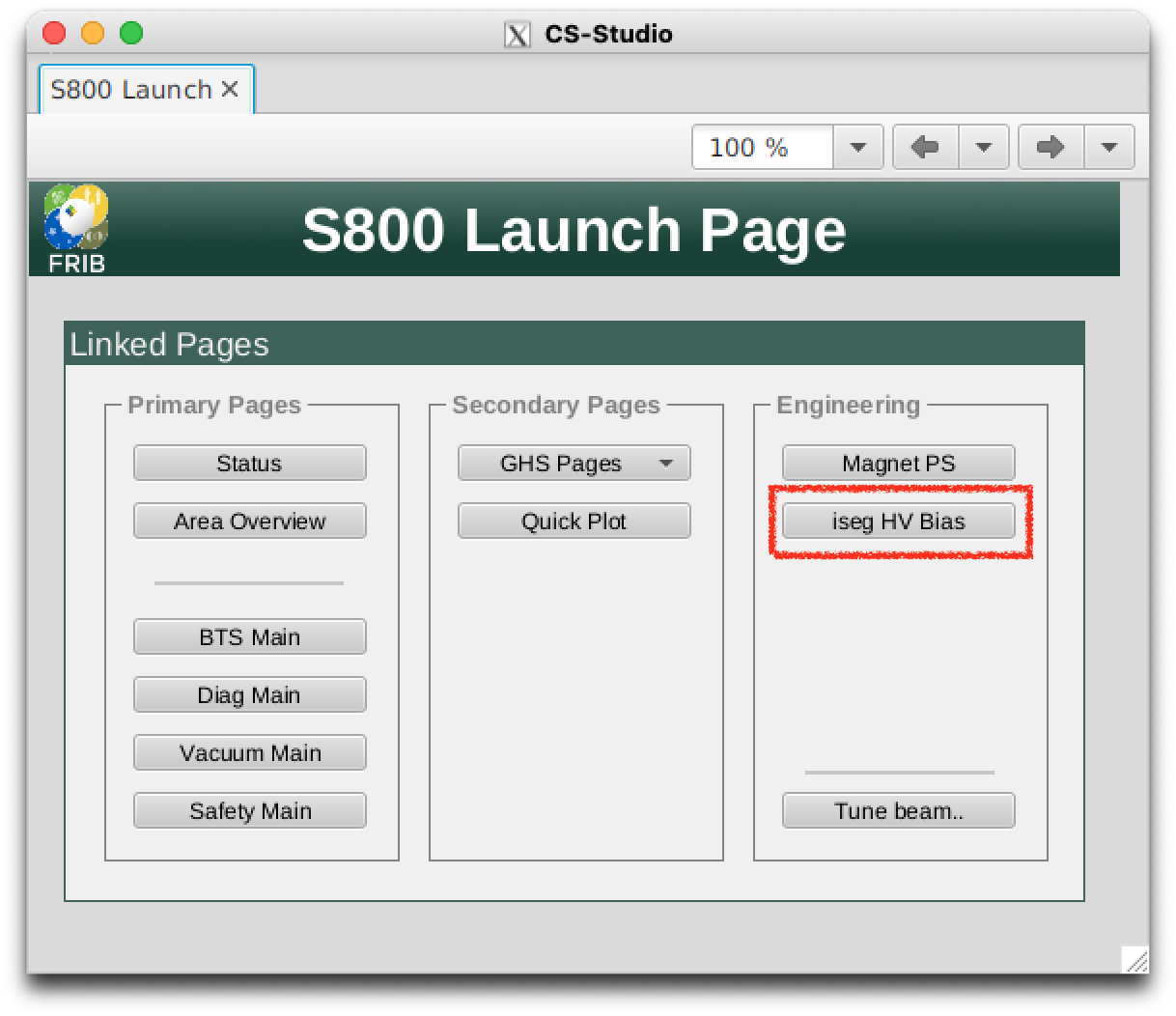Screen dimensions: 1176x1016
Task: Open the GHS Pages dropdown menu
Action: point(574,464)
